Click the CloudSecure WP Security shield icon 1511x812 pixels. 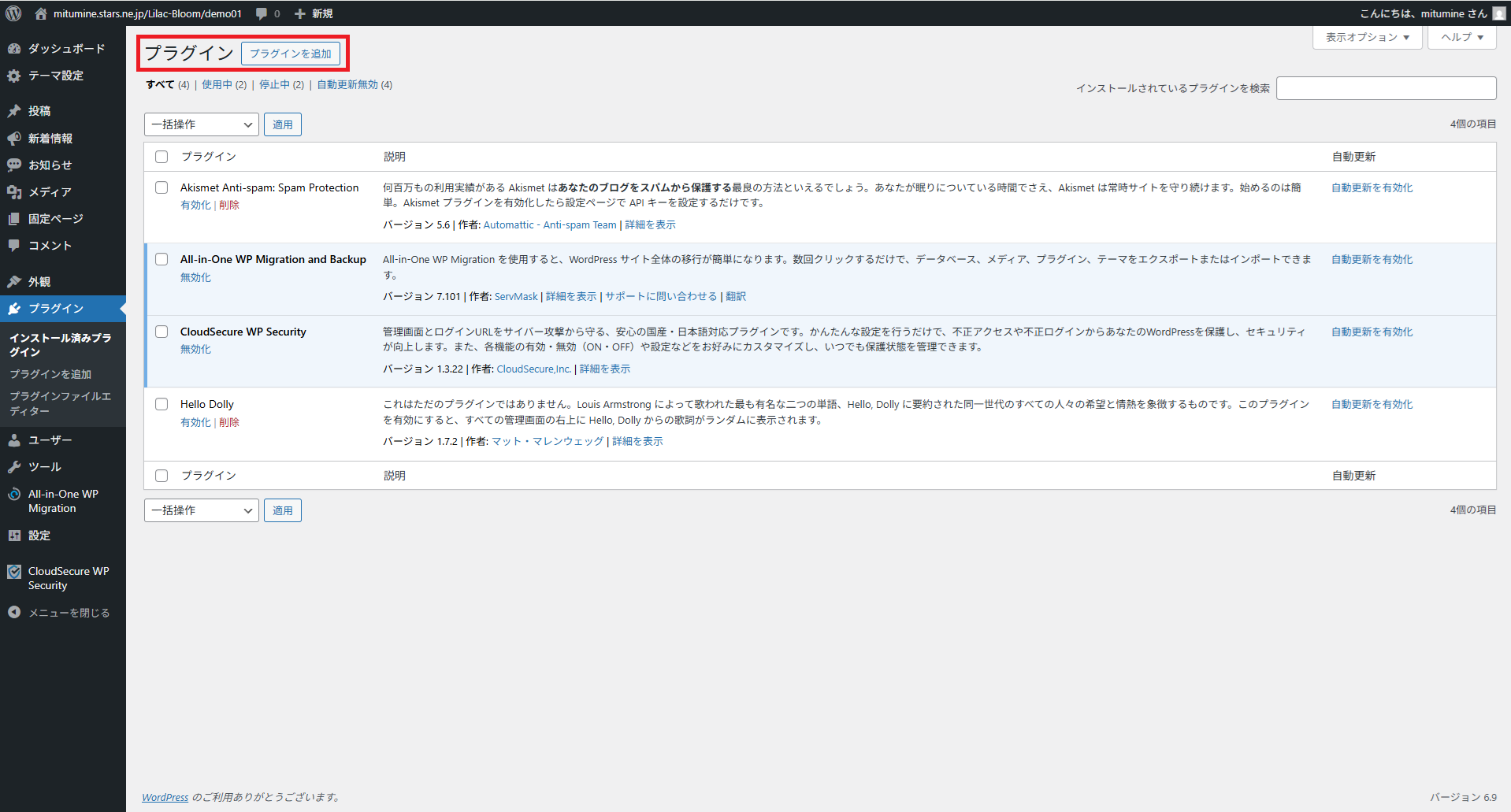coord(14,572)
